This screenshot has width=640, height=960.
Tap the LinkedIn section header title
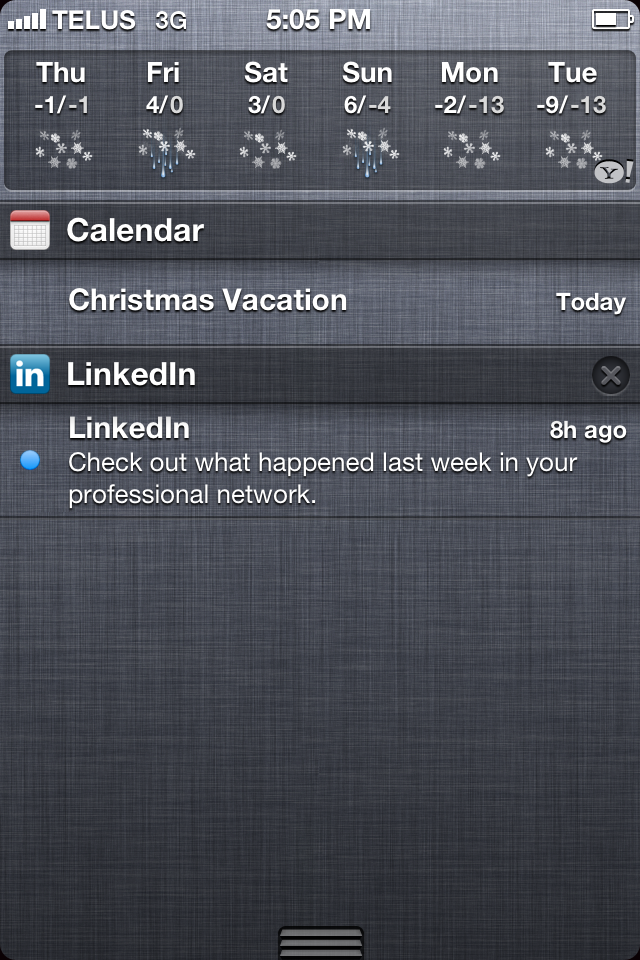131,375
